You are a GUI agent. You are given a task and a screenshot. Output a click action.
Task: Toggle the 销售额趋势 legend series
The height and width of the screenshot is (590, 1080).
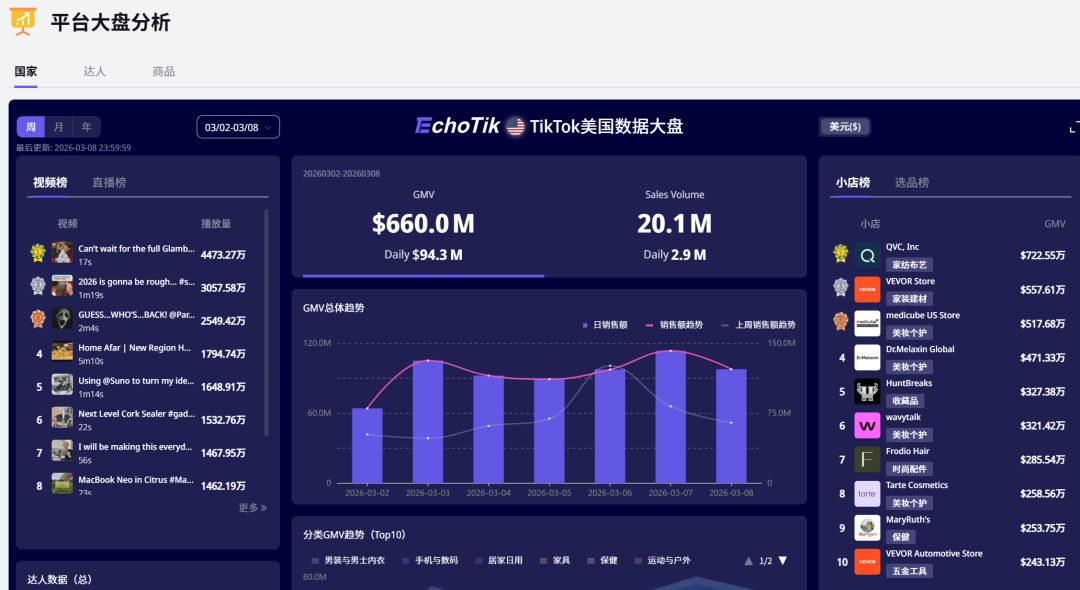(x=674, y=325)
